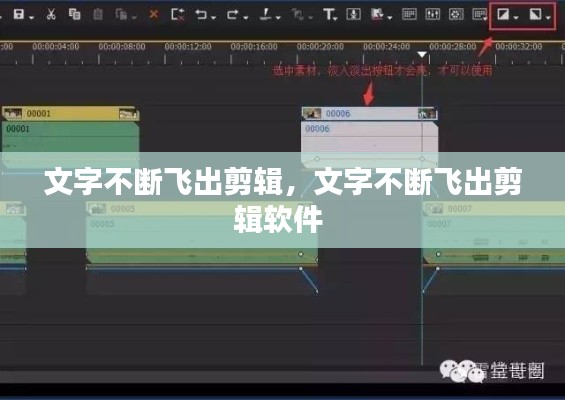
Task: Open the add cut point dropdown arrow
Action: coord(278,18)
